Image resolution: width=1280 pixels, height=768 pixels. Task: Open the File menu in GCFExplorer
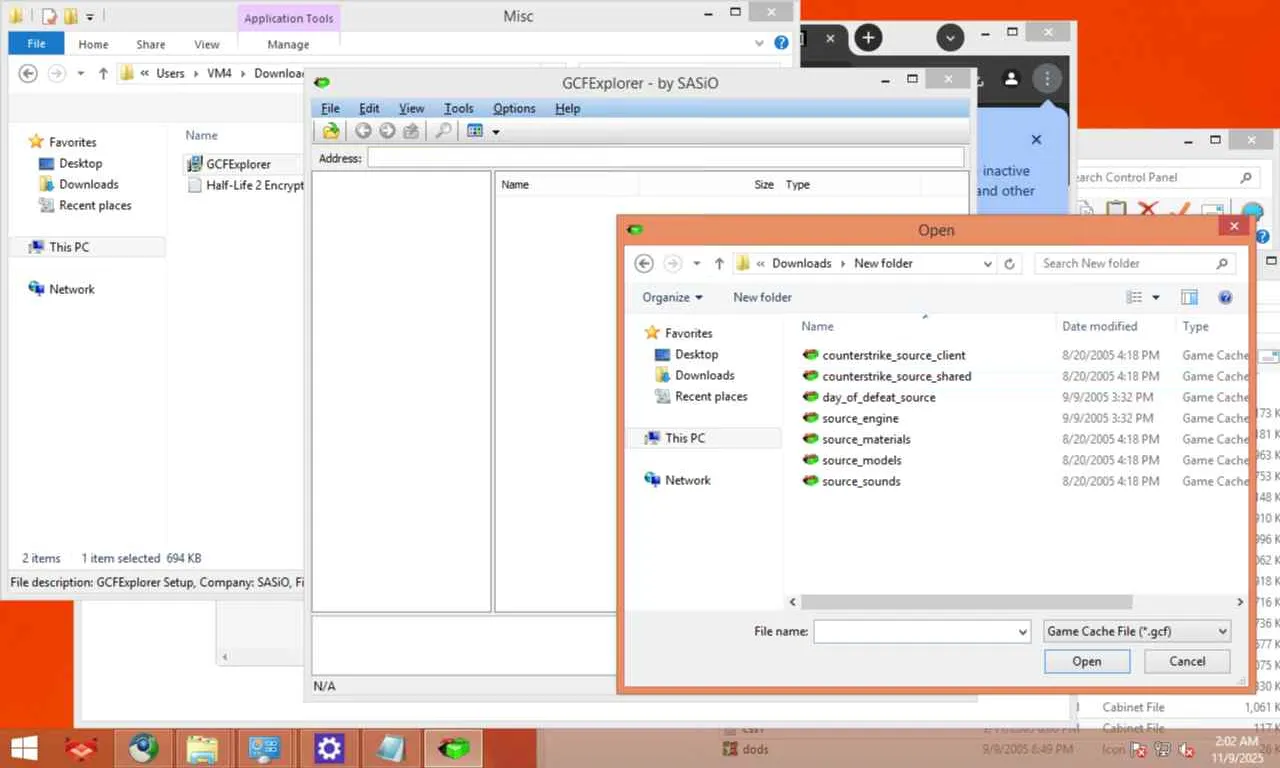coord(330,108)
